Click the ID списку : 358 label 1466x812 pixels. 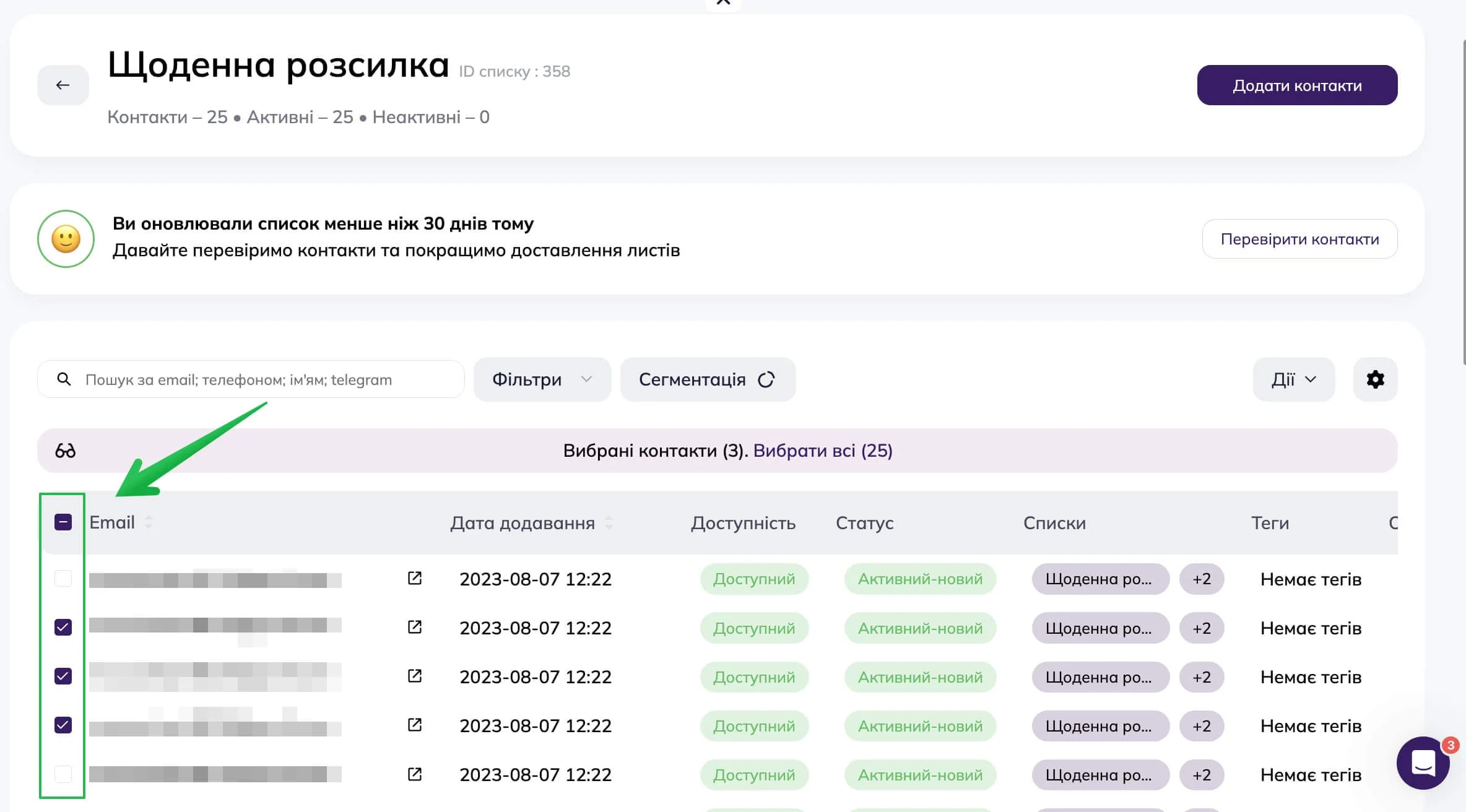click(x=514, y=71)
